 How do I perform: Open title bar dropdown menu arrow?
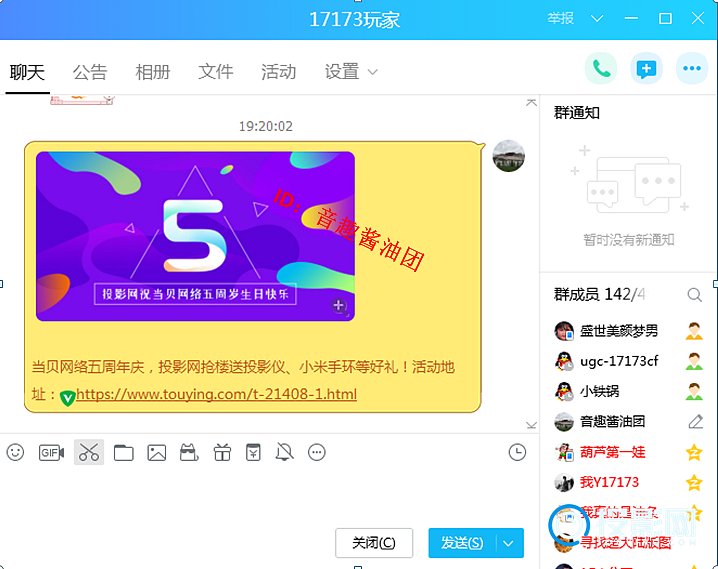[x=597, y=19]
